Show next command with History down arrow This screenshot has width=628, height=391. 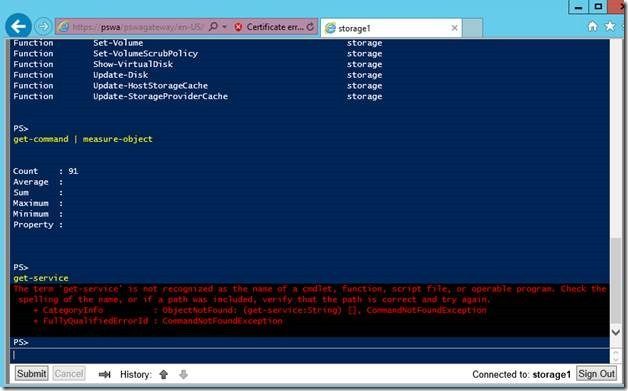[183, 374]
